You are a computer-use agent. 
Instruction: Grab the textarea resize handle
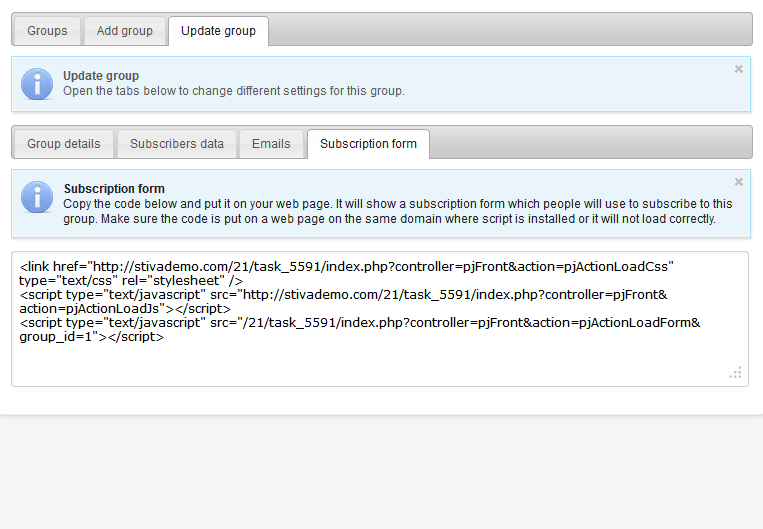(x=735, y=373)
